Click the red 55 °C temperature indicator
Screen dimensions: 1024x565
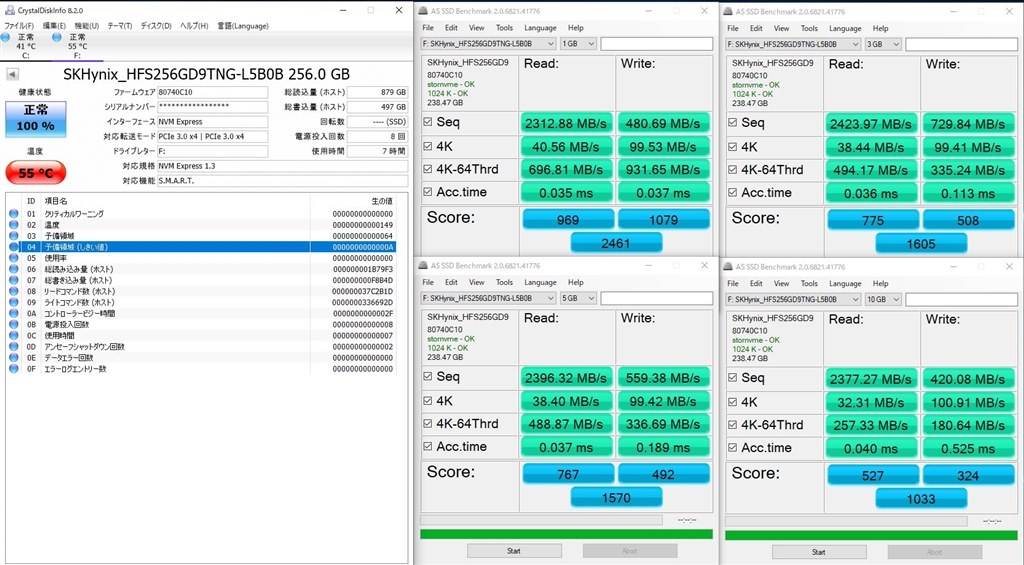[x=36, y=173]
